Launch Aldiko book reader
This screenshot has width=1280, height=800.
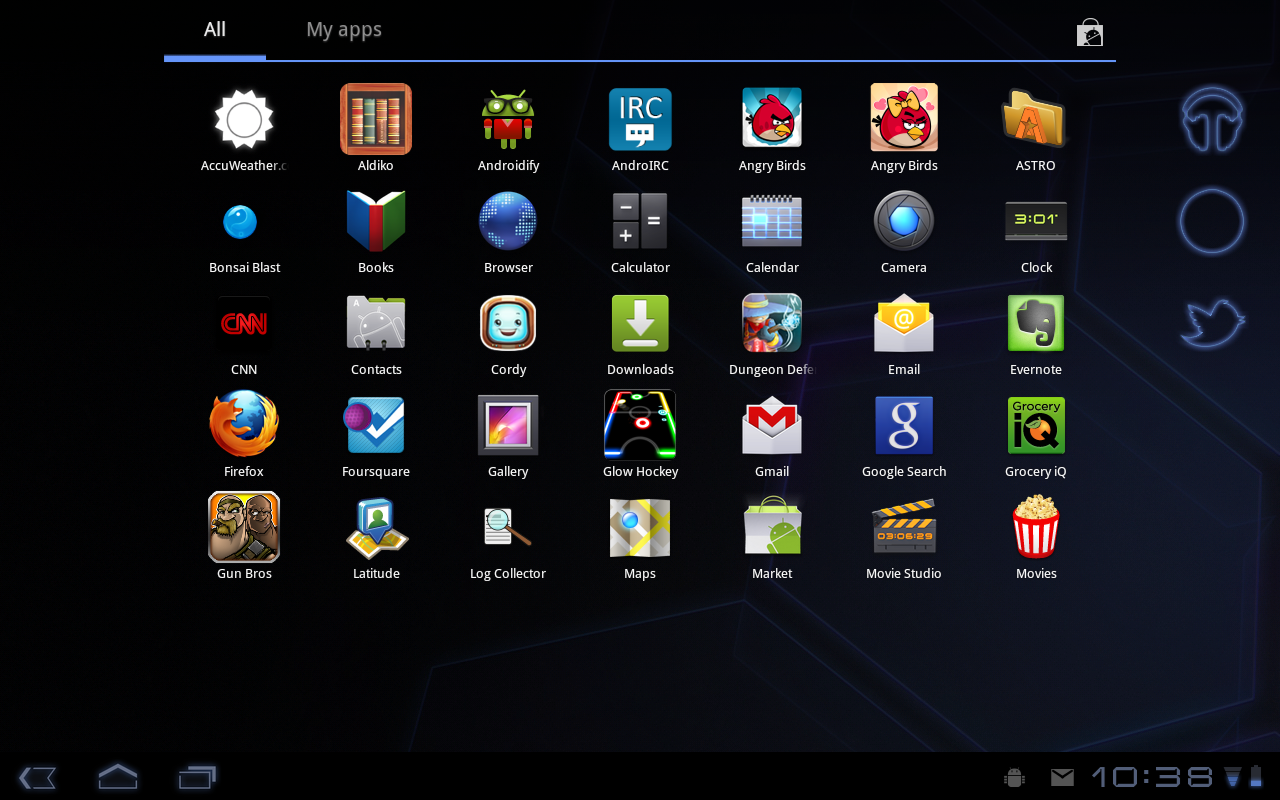(x=376, y=119)
